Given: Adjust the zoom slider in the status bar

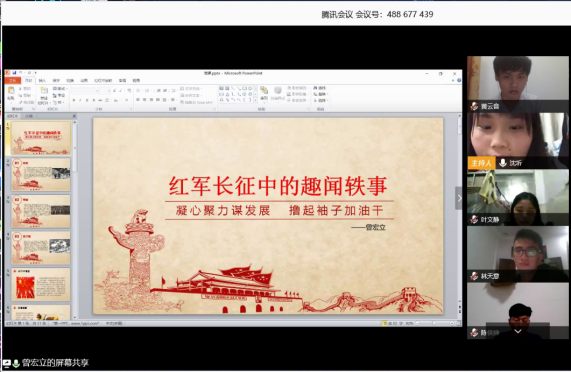Looking at the screenshot, I should coord(434,323).
